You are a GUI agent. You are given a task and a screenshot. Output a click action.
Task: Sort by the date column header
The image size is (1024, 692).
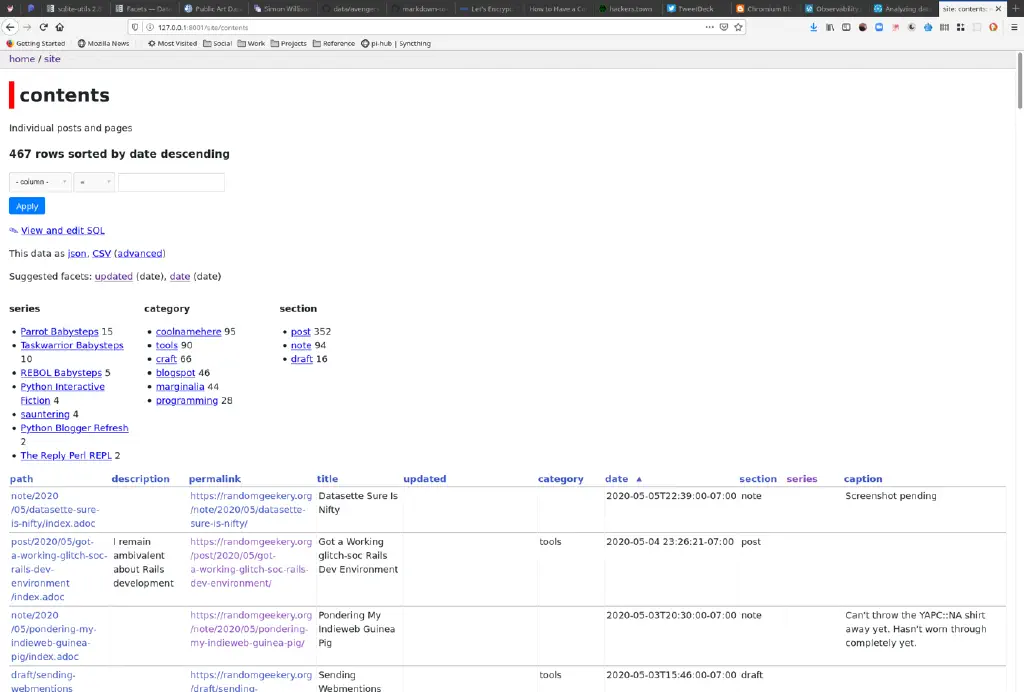coord(616,479)
